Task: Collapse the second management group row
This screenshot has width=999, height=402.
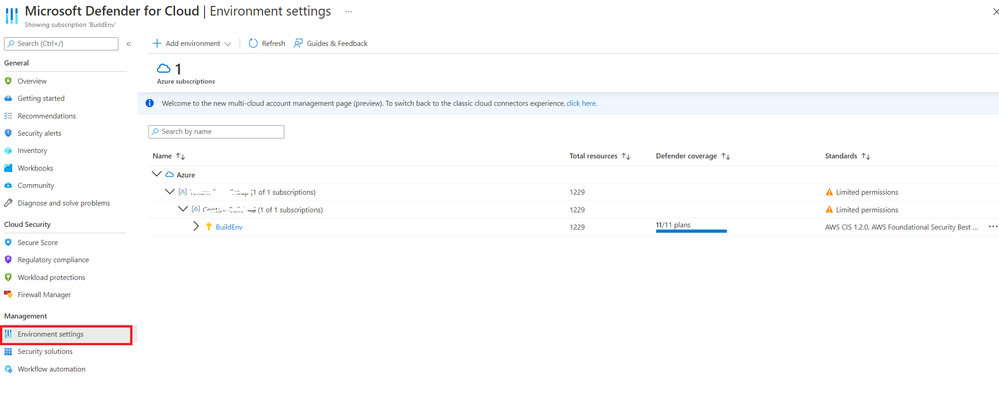Action: (183, 209)
